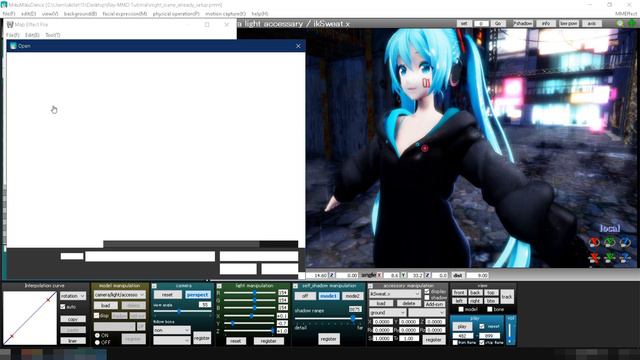The image size is (640, 360).
Task: Open the view menu in MikuMikuDance
Action: 50,14
